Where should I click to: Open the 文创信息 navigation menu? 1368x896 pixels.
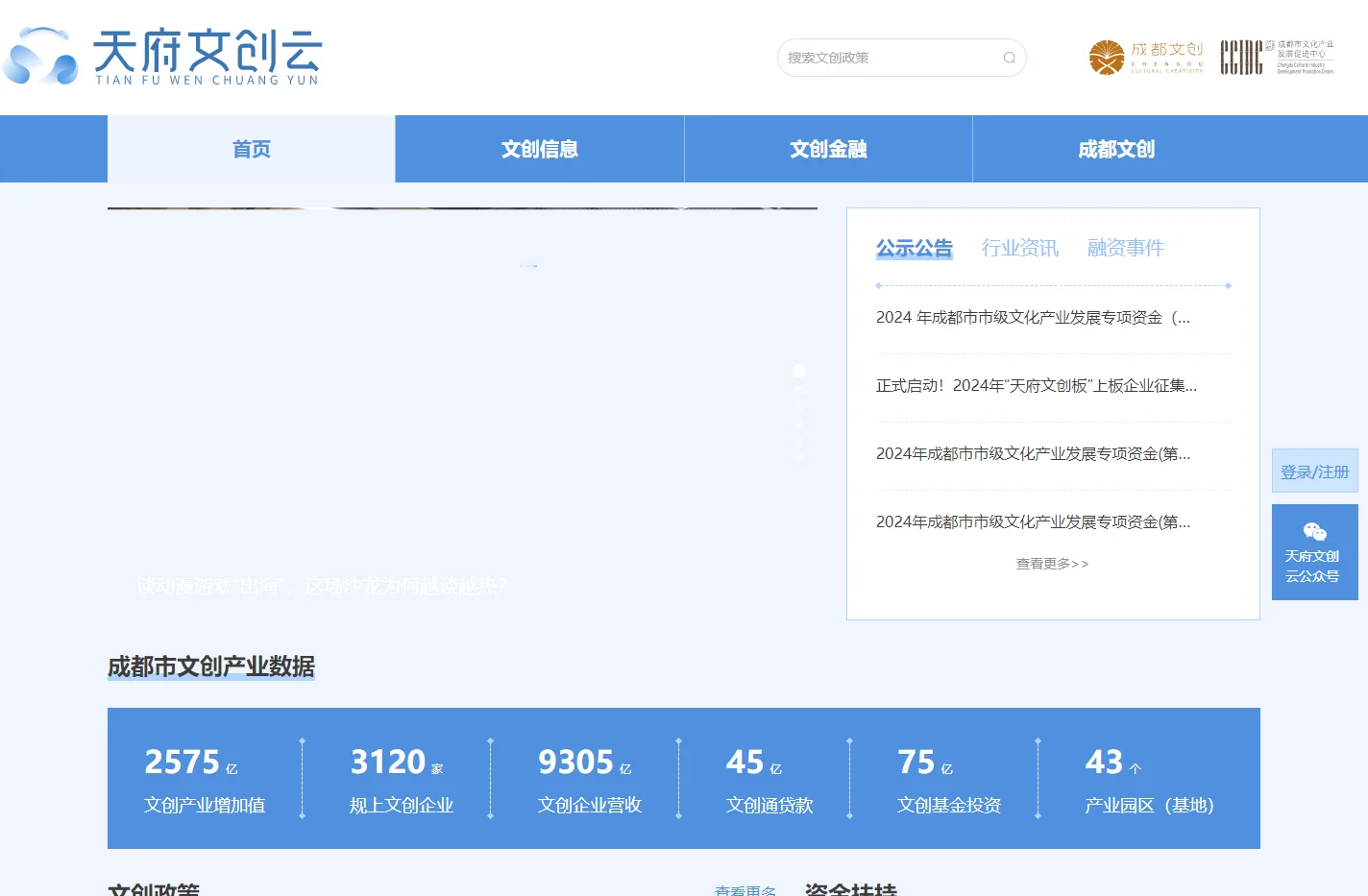[540, 149]
